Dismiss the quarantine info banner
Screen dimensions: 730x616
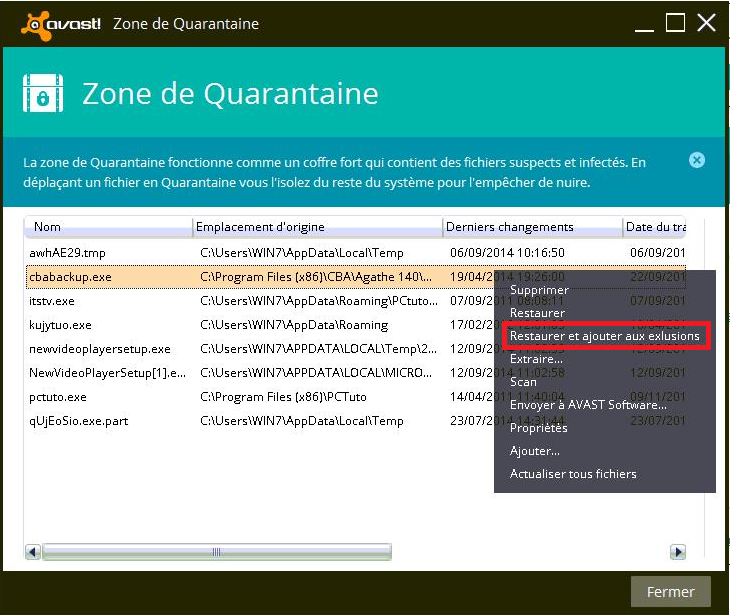pos(696,161)
